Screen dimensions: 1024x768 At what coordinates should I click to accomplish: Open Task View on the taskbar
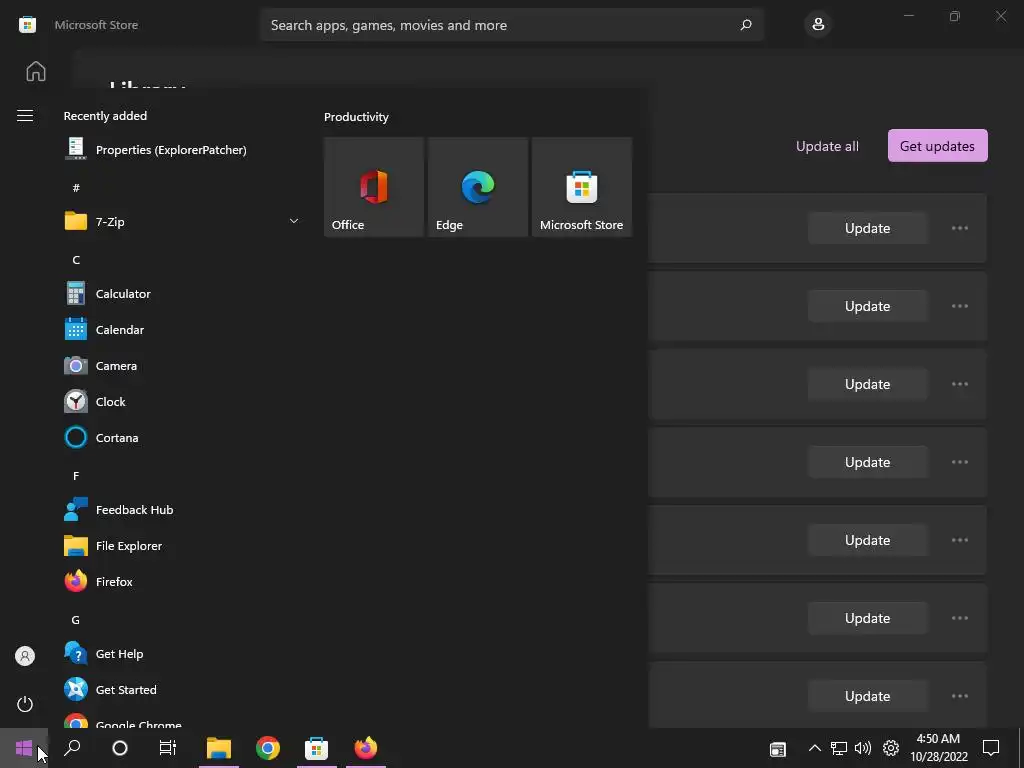(x=168, y=748)
